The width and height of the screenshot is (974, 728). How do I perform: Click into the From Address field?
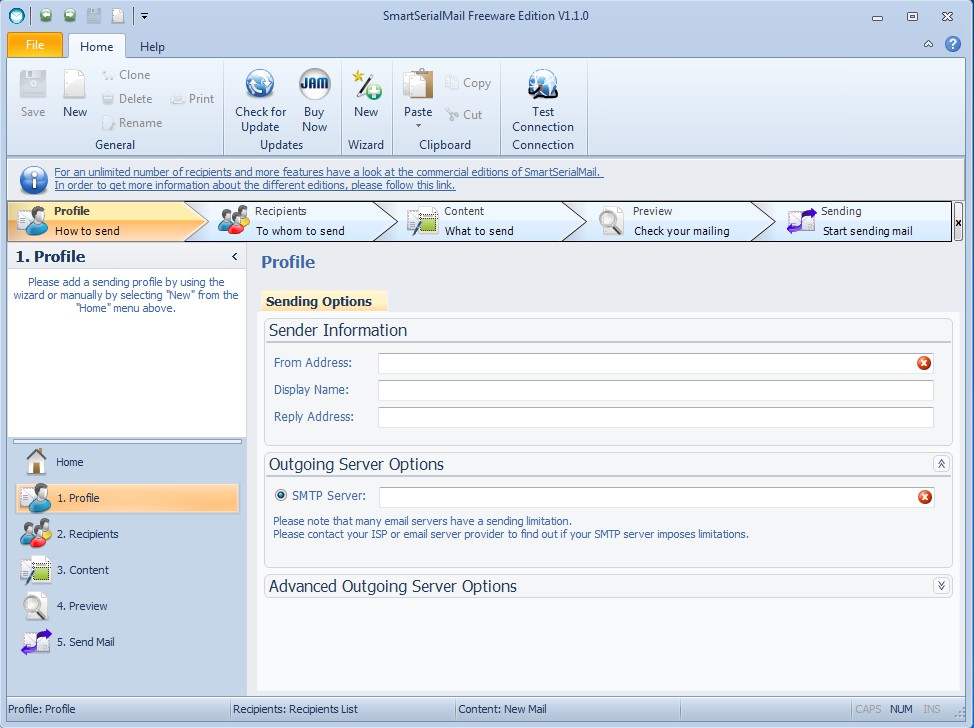(x=645, y=363)
